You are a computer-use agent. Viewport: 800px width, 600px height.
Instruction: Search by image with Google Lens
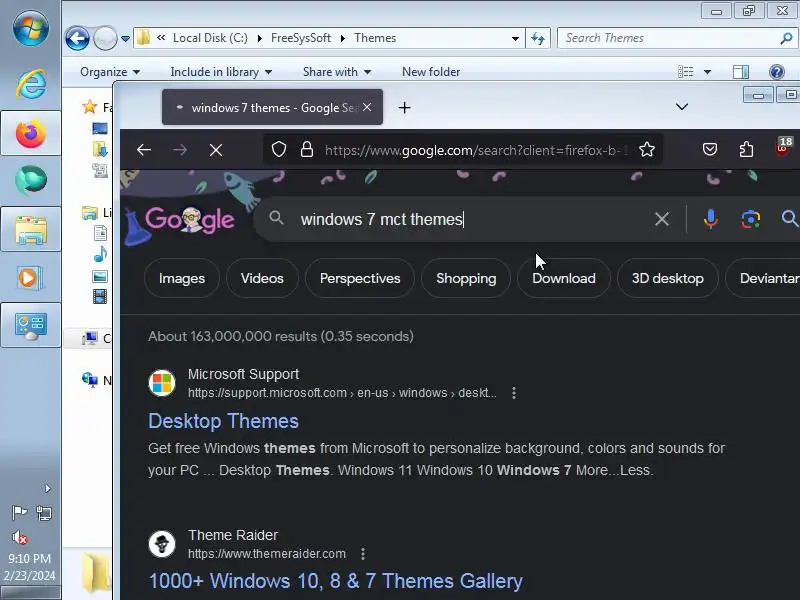tap(750, 219)
